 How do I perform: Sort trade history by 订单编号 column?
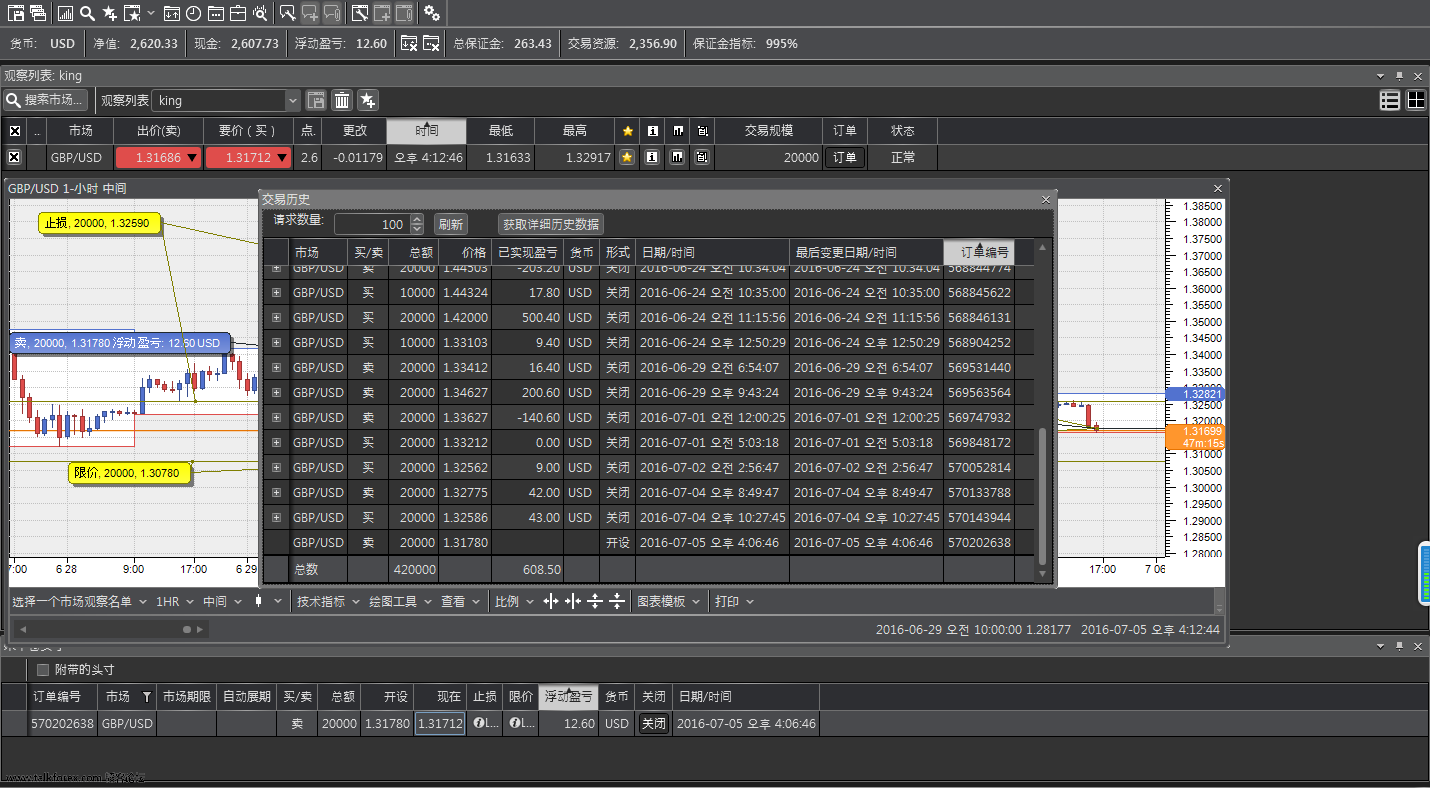coord(979,252)
